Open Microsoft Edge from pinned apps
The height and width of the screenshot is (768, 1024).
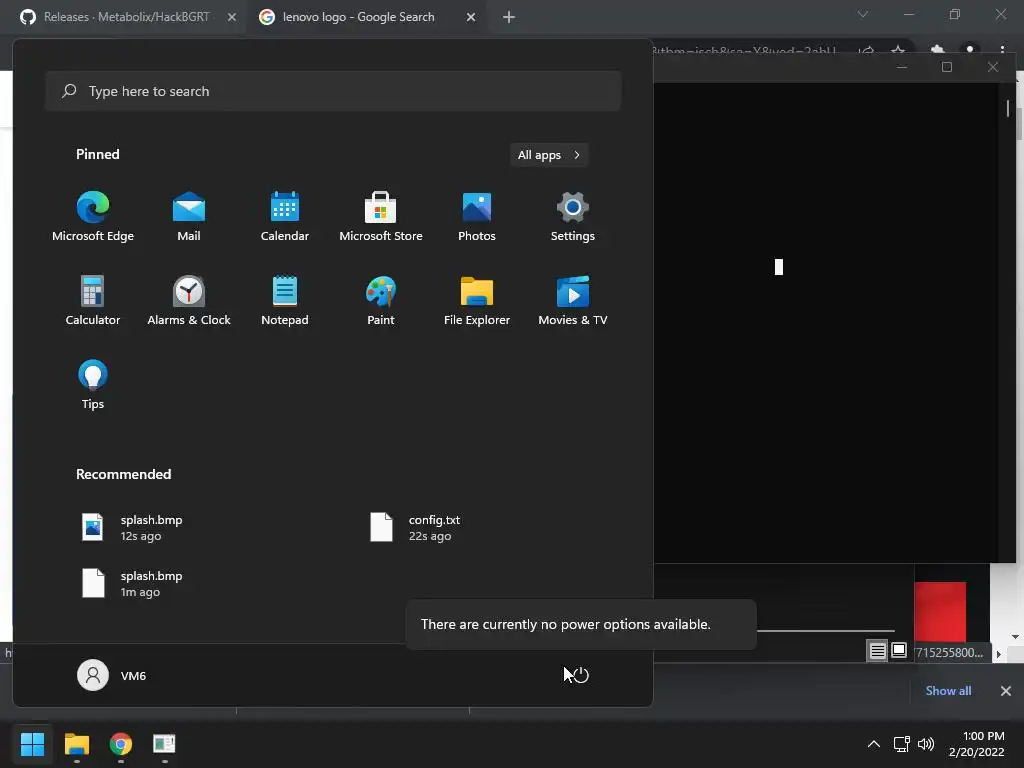pyautogui.click(x=93, y=217)
